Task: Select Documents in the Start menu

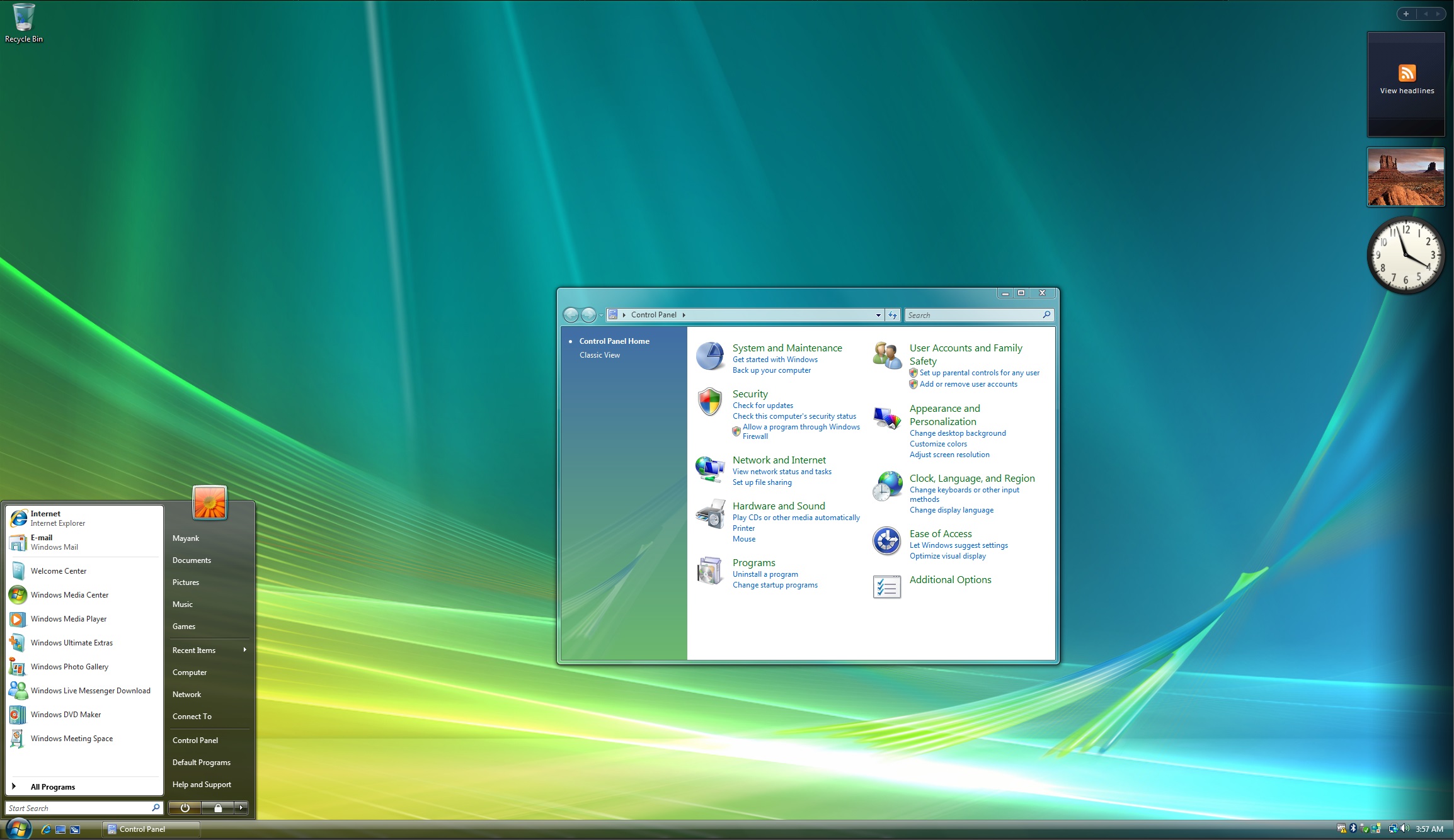Action: (191, 560)
